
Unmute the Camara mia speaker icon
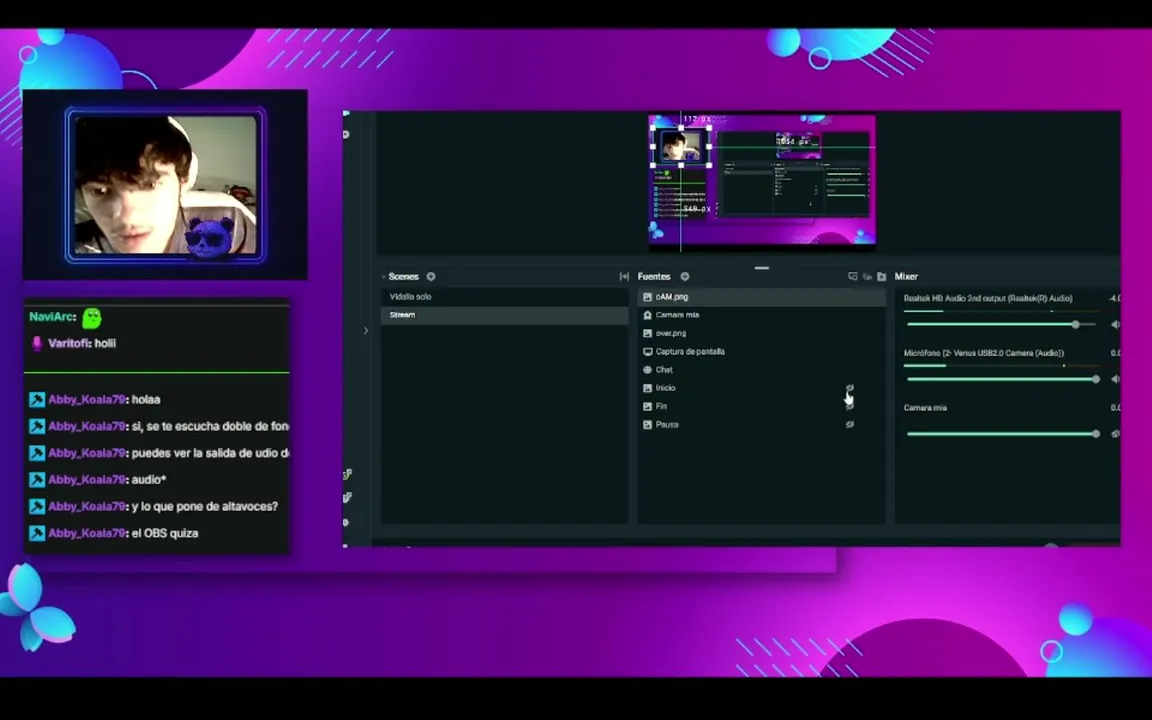pyautogui.click(x=1115, y=433)
